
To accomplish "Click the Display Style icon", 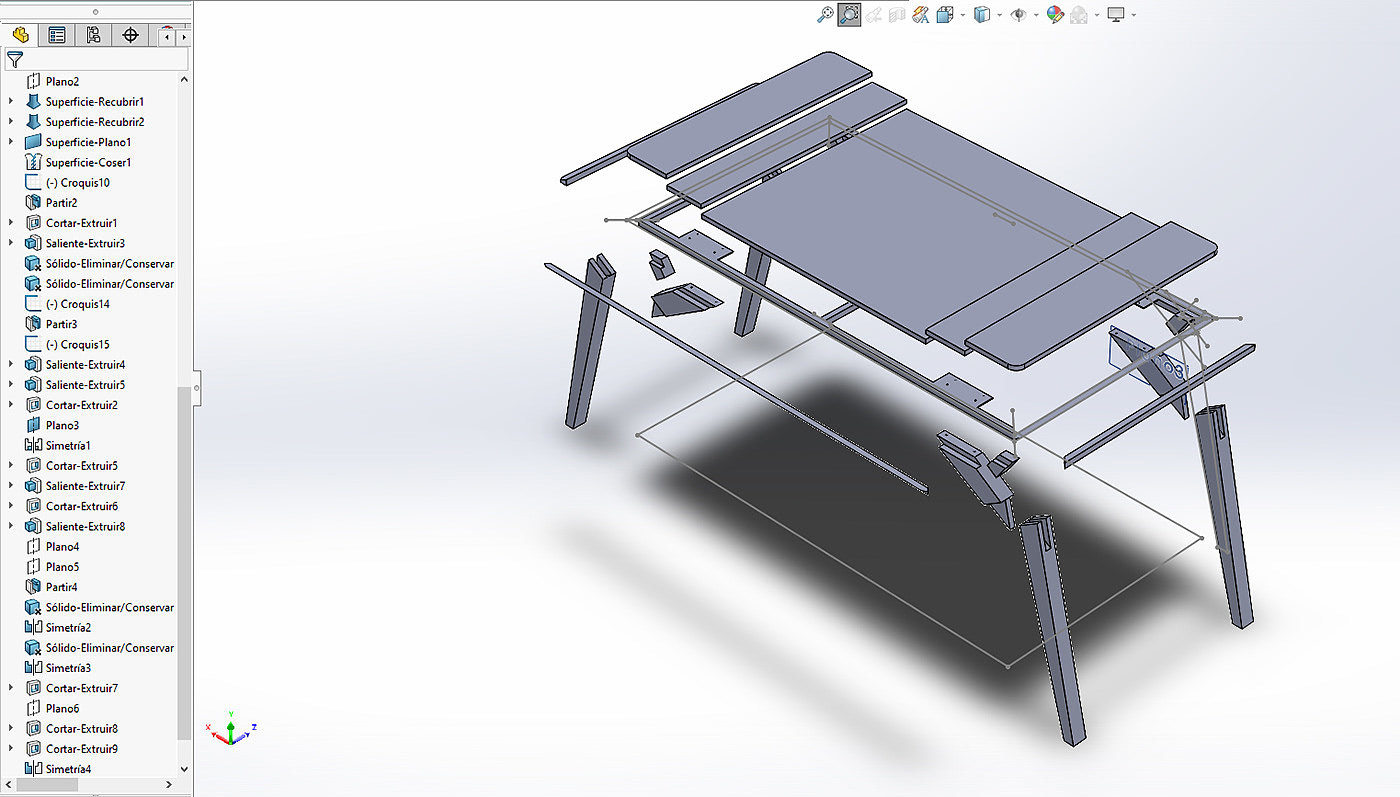I will click(x=982, y=14).
